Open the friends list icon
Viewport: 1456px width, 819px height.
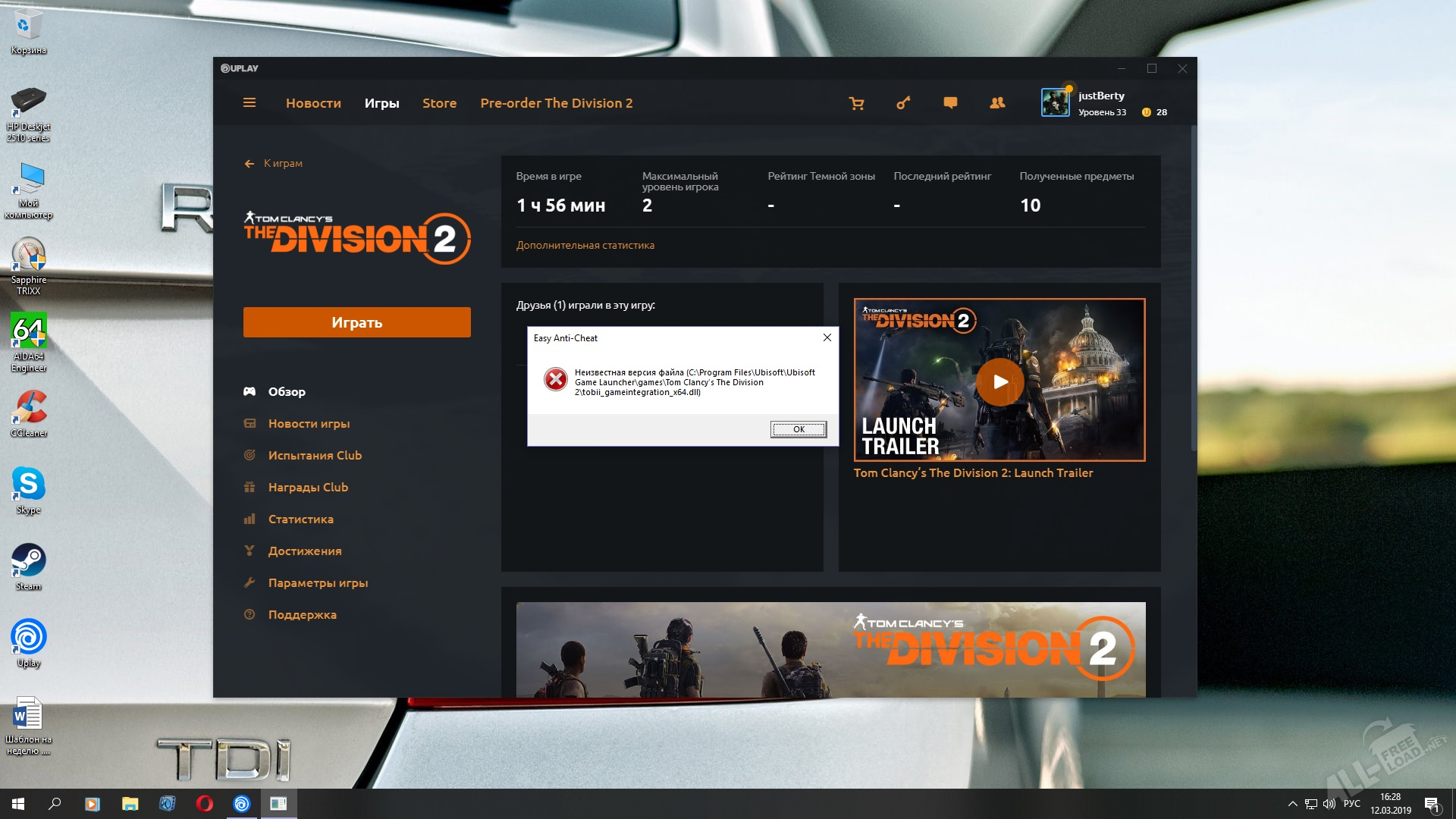click(997, 103)
